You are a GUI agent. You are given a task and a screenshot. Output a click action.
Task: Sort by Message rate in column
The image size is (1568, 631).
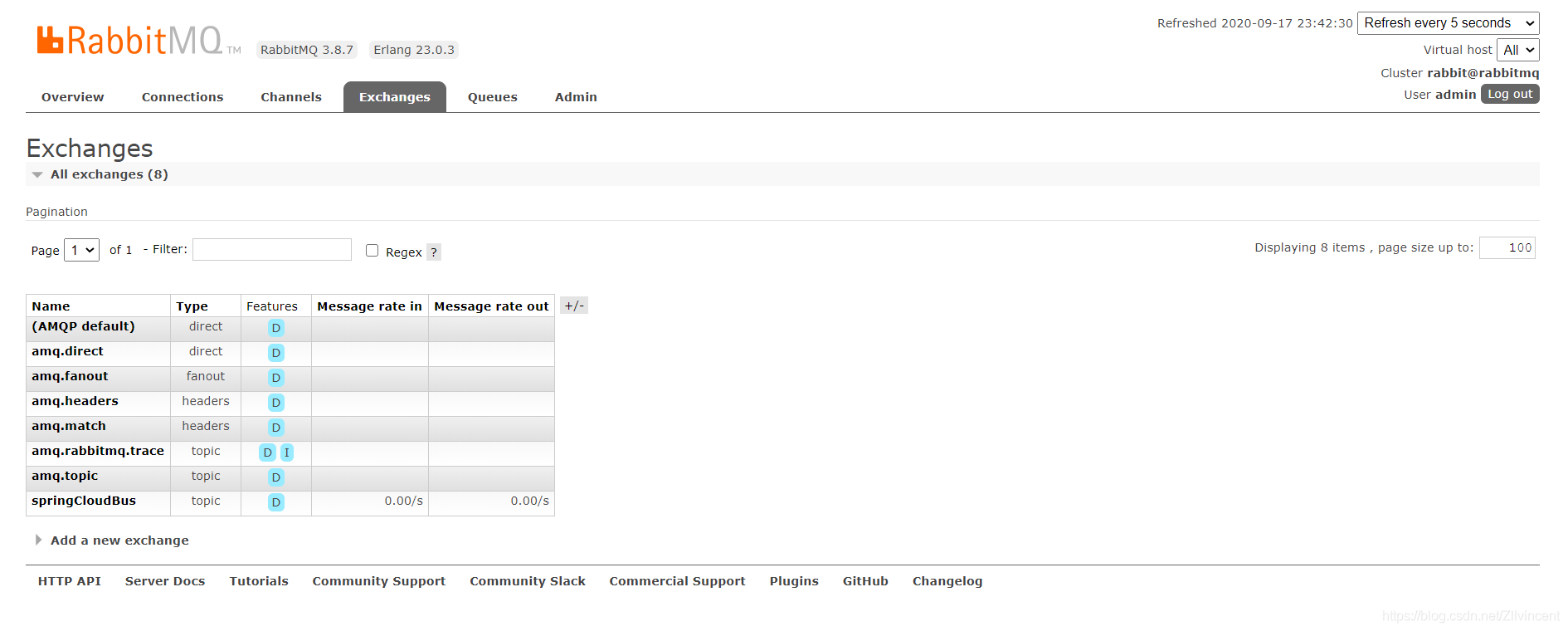(x=369, y=306)
